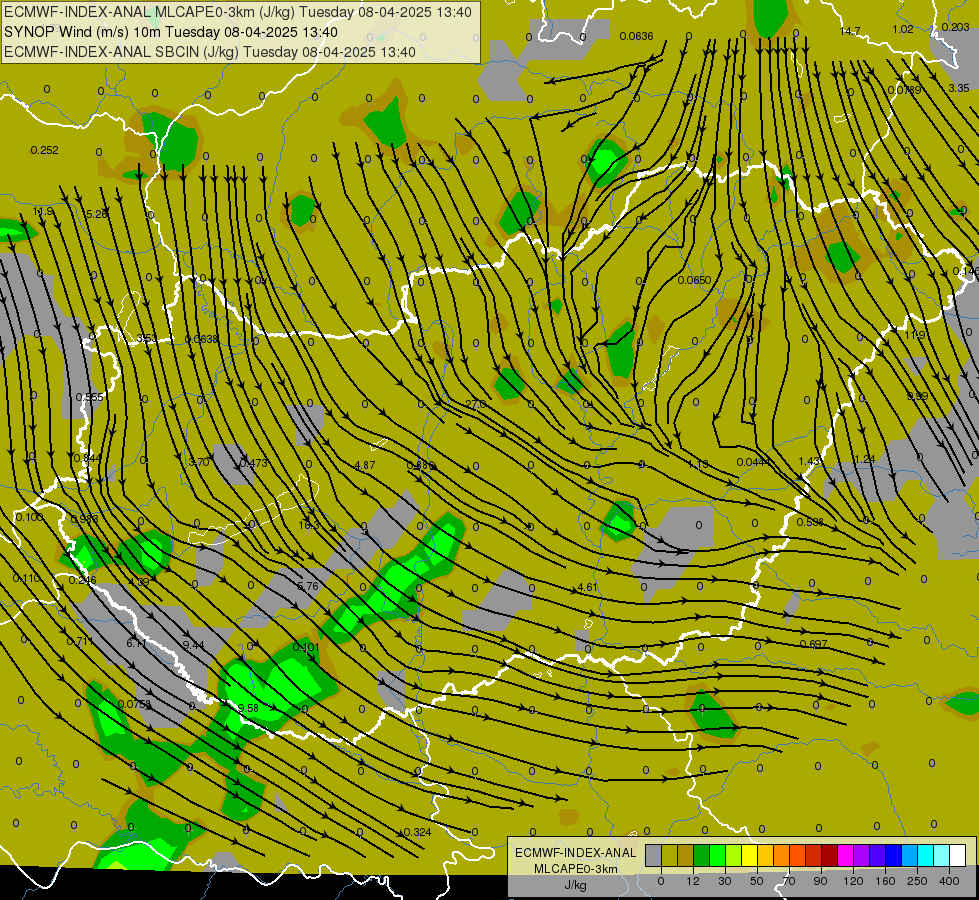Image resolution: width=979 pixels, height=900 pixels.
Task: Click the map value 9.44
Action: point(194,645)
